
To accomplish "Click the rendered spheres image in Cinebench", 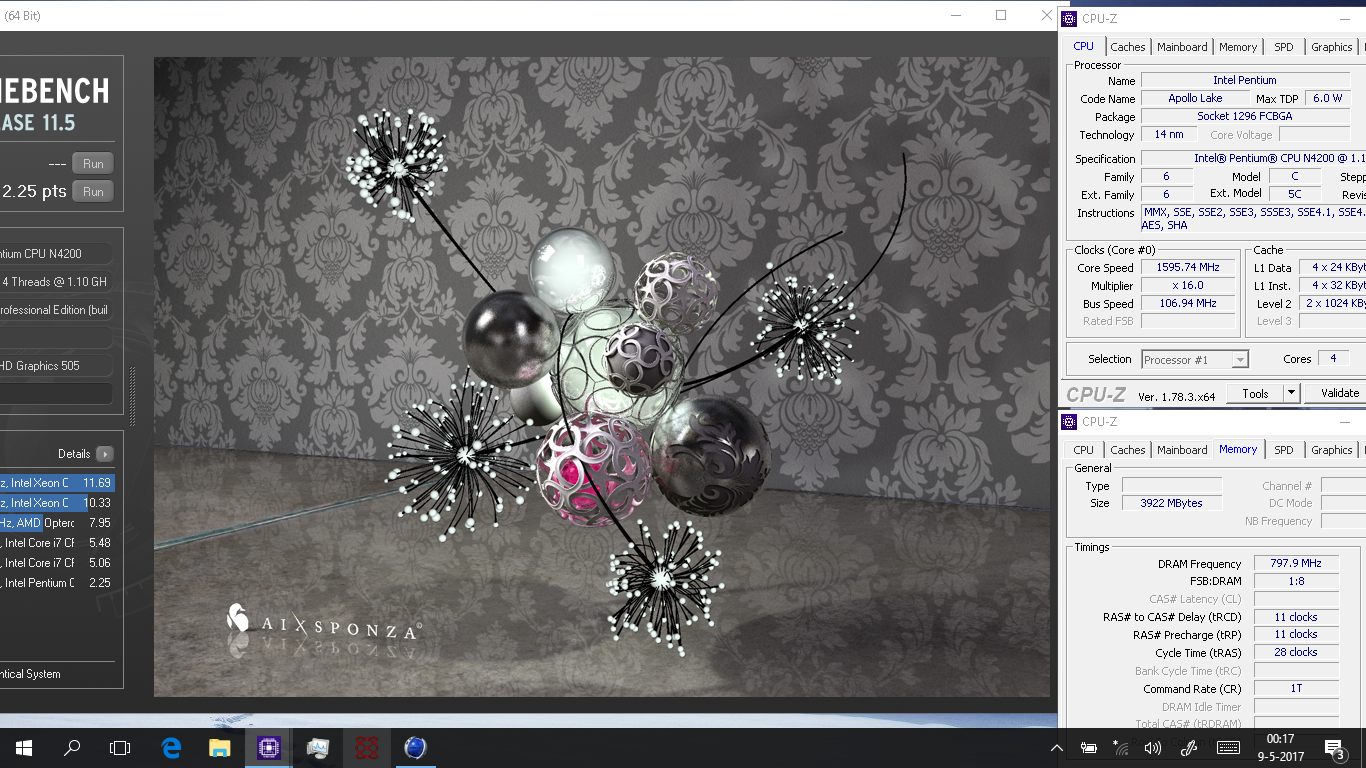I will click(602, 377).
